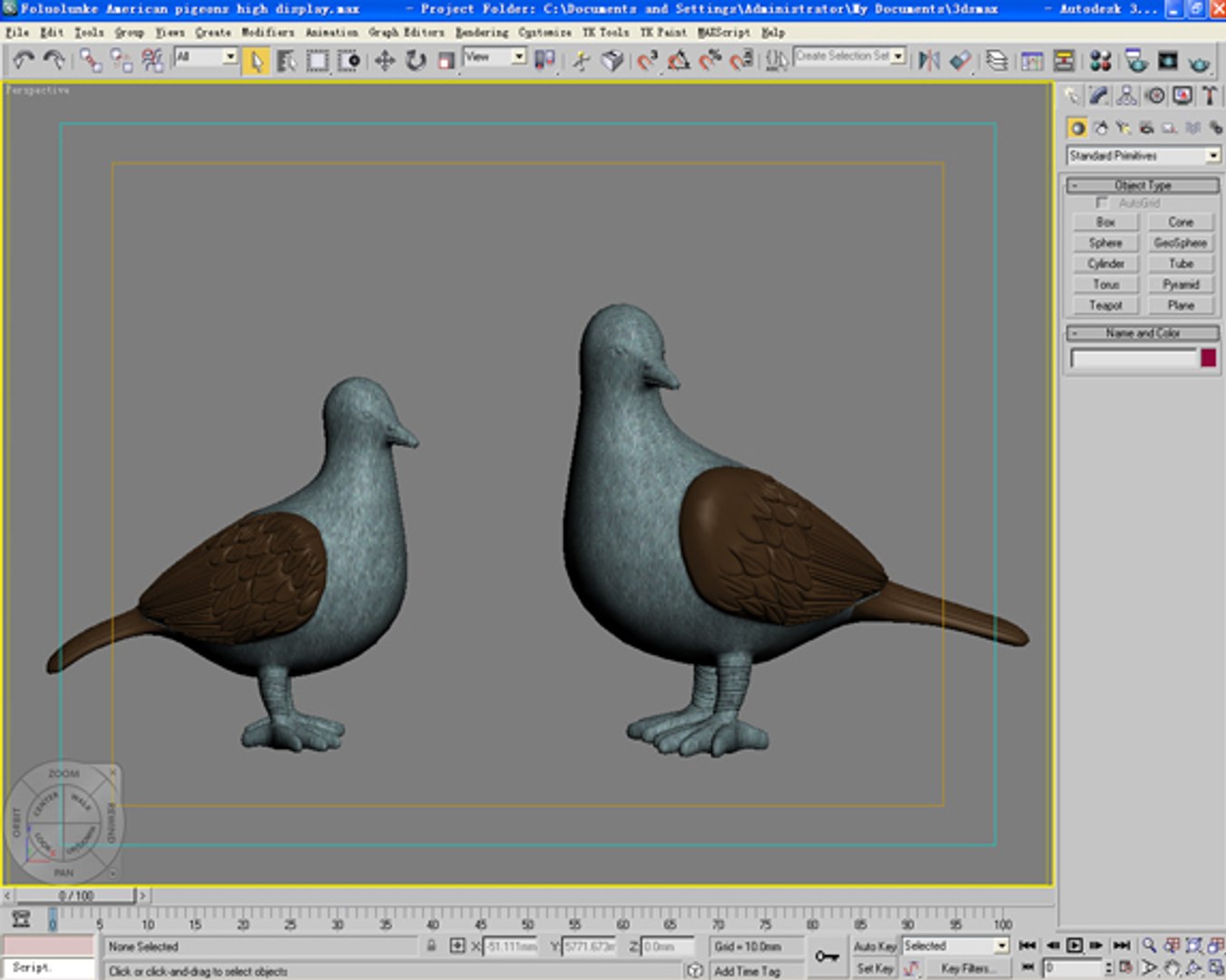
Task: Toggle Spinner Snap icon
Action: tap(741, 61)
